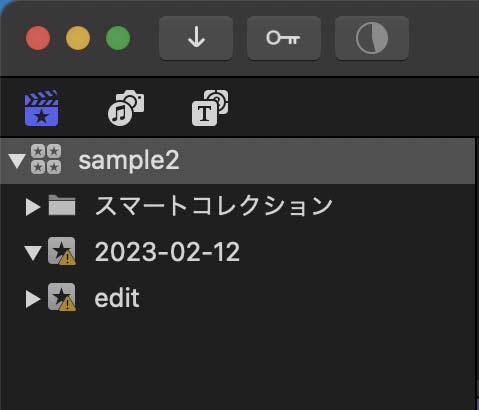The width and height of the screenshot is (479, 410).
Task: Open the Photos and Audio sidebar
Action: point(126,108)
